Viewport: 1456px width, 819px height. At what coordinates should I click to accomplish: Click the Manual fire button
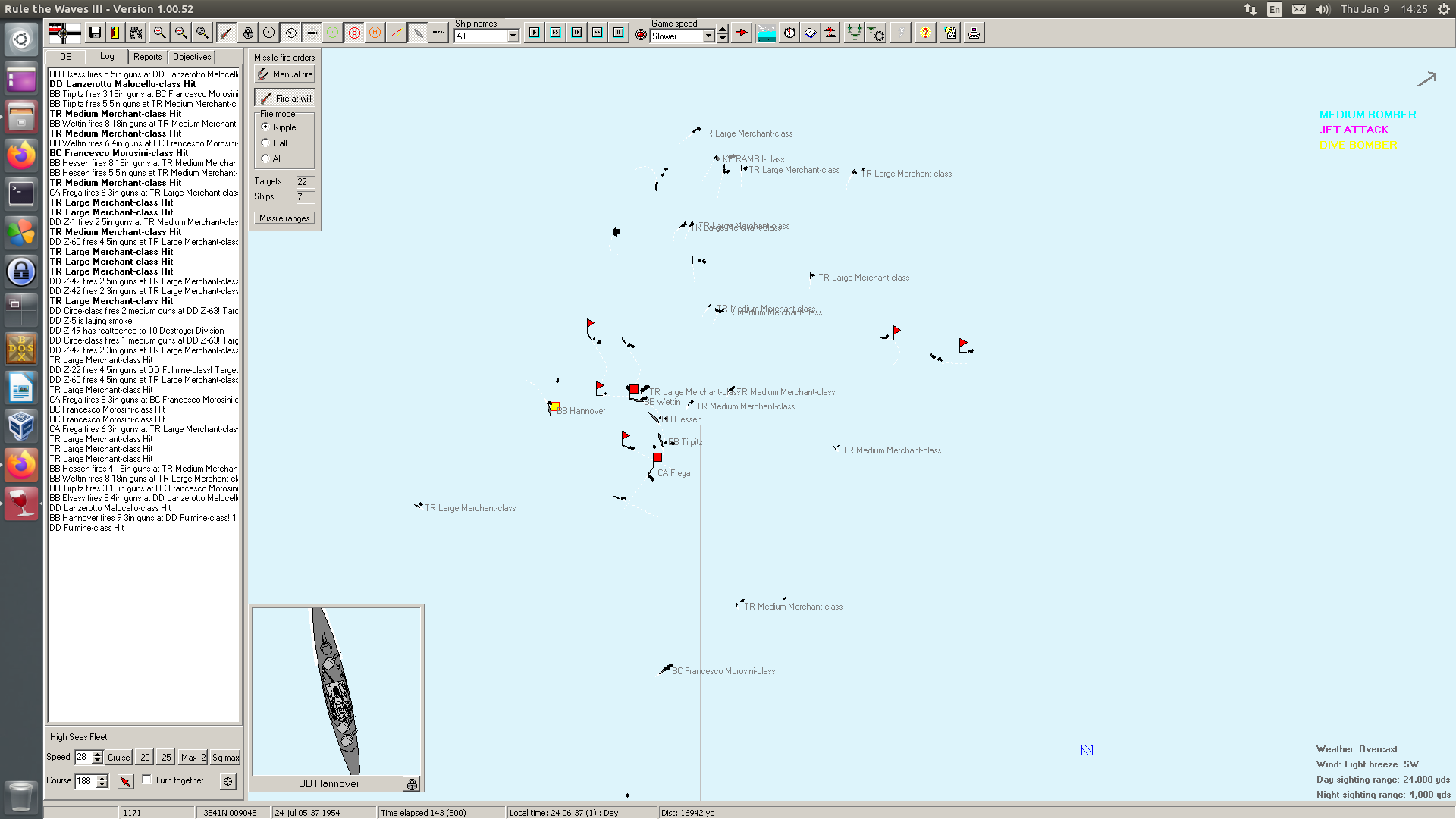284,74
